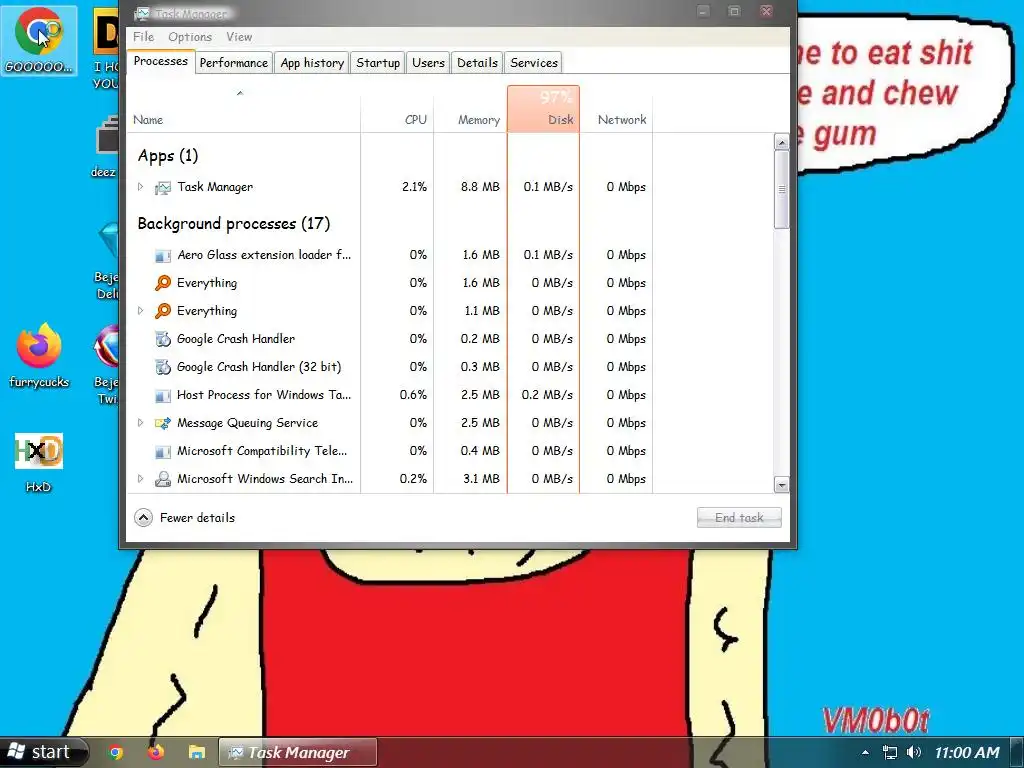
Task: Click the 97% disk usage value
Action: tap(556, 97)
